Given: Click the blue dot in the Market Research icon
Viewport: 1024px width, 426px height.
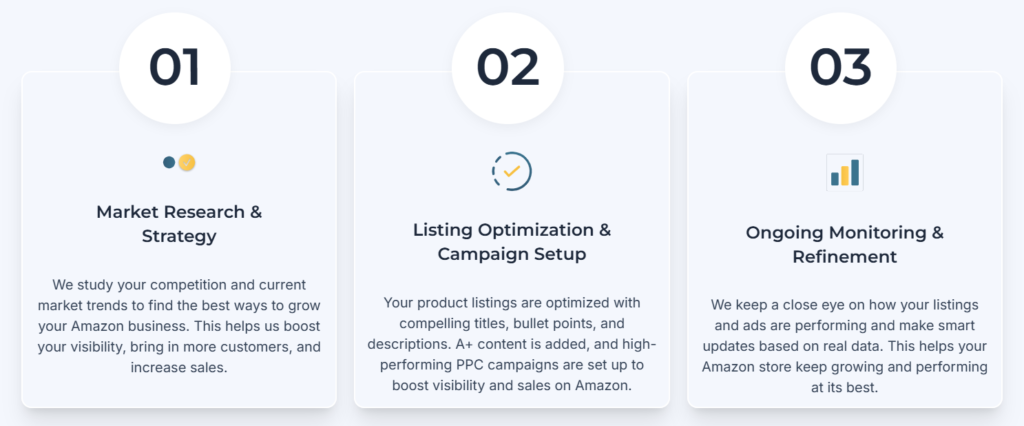Looking at the screenshot, I should point(169,162).
